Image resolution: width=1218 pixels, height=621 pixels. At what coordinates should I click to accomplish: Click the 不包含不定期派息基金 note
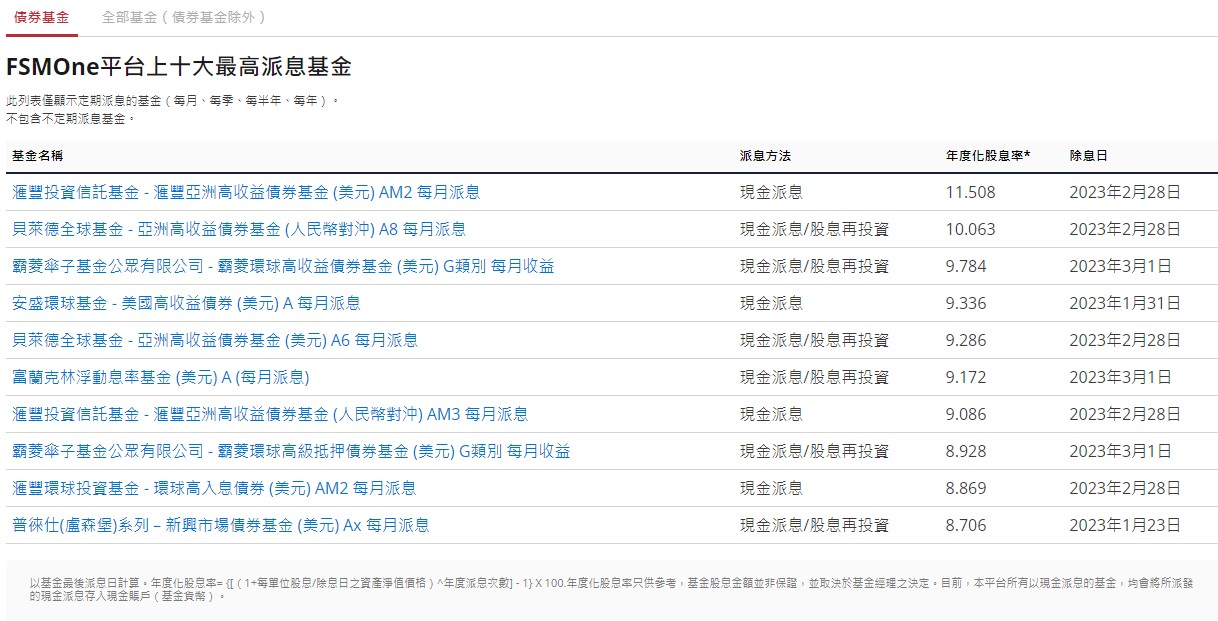click(x=70, y=118)
